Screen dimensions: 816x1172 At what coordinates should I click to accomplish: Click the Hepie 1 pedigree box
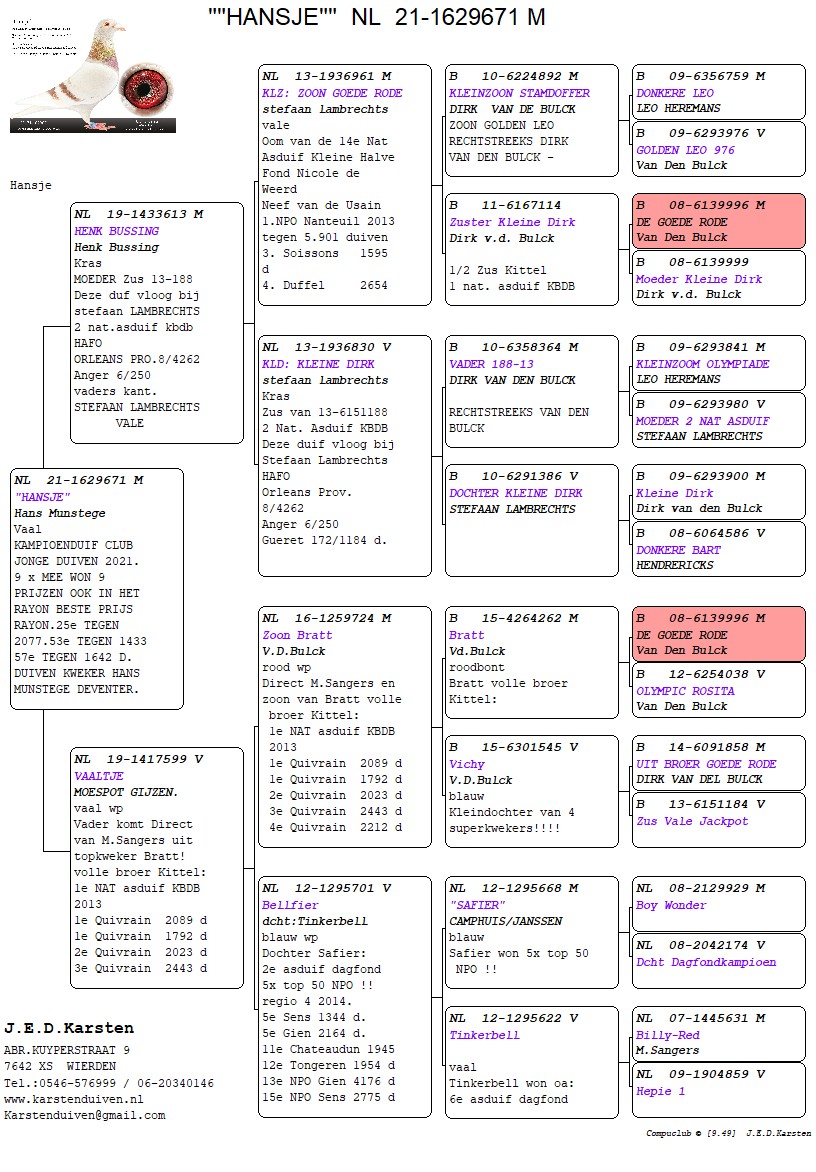(718, 1090)
